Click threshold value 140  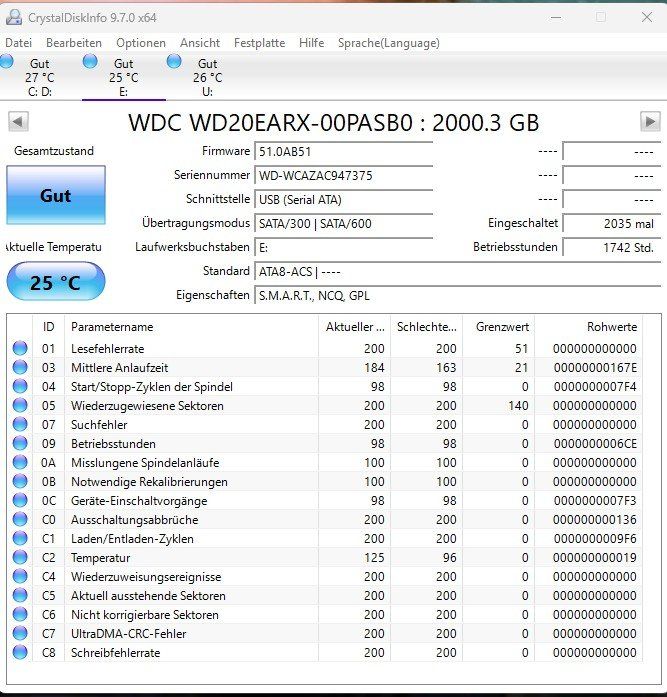518,405
